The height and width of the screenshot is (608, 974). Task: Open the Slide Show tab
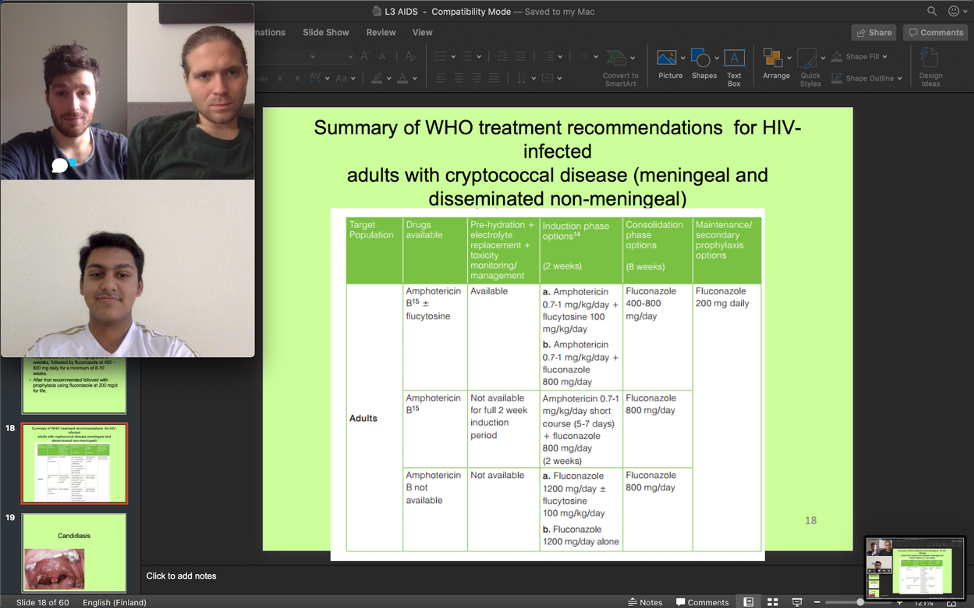(x=326, y=32)
